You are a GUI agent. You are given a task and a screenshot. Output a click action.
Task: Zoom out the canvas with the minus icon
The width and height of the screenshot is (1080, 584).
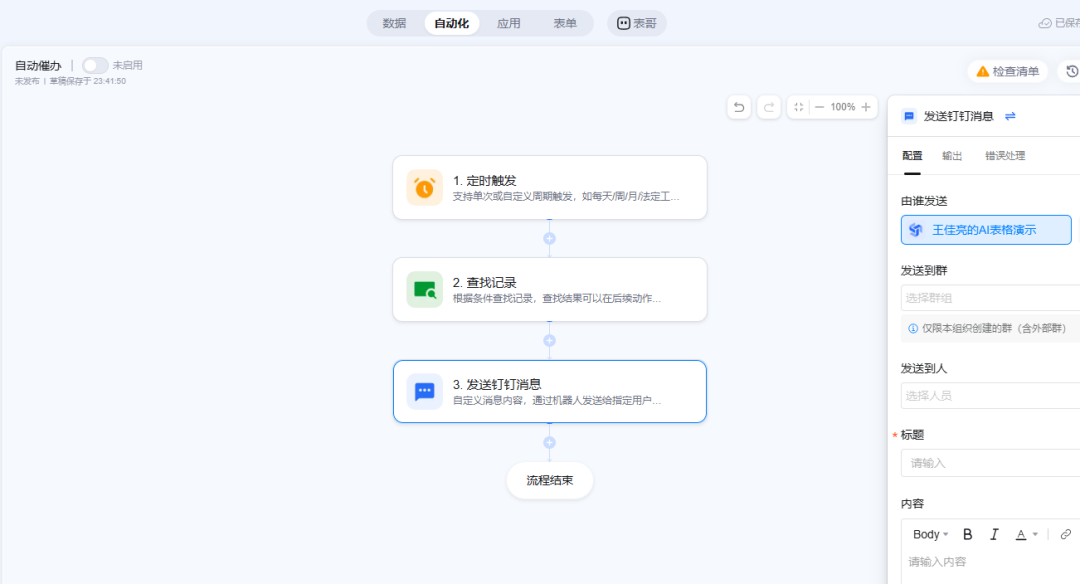coord(819,107)
